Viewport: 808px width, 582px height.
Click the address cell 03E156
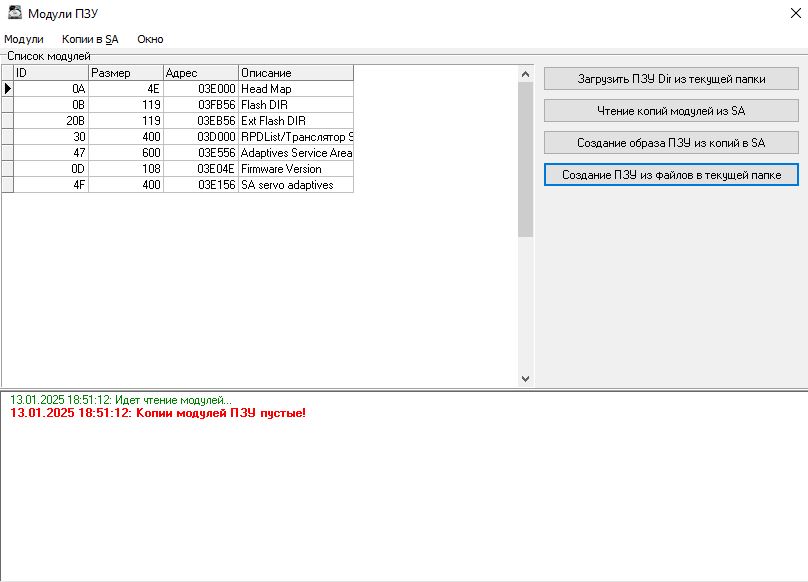point(201,185)
